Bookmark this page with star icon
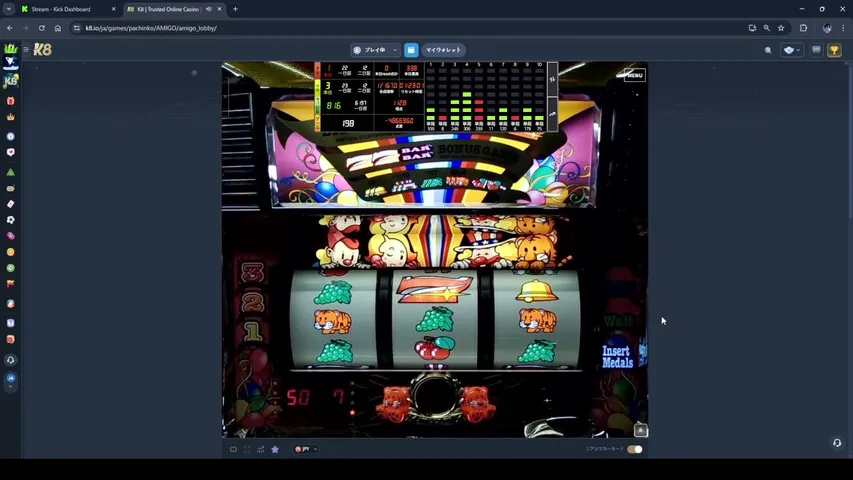The height and width of the screenshot is (480, 853). [x=781, y=28]
